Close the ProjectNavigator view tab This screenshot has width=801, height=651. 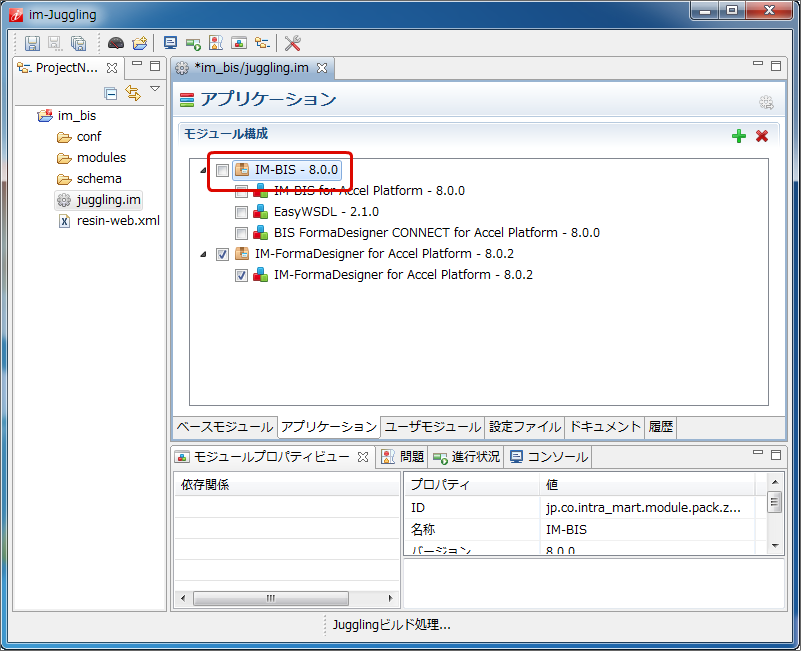(x=112, y=68)
